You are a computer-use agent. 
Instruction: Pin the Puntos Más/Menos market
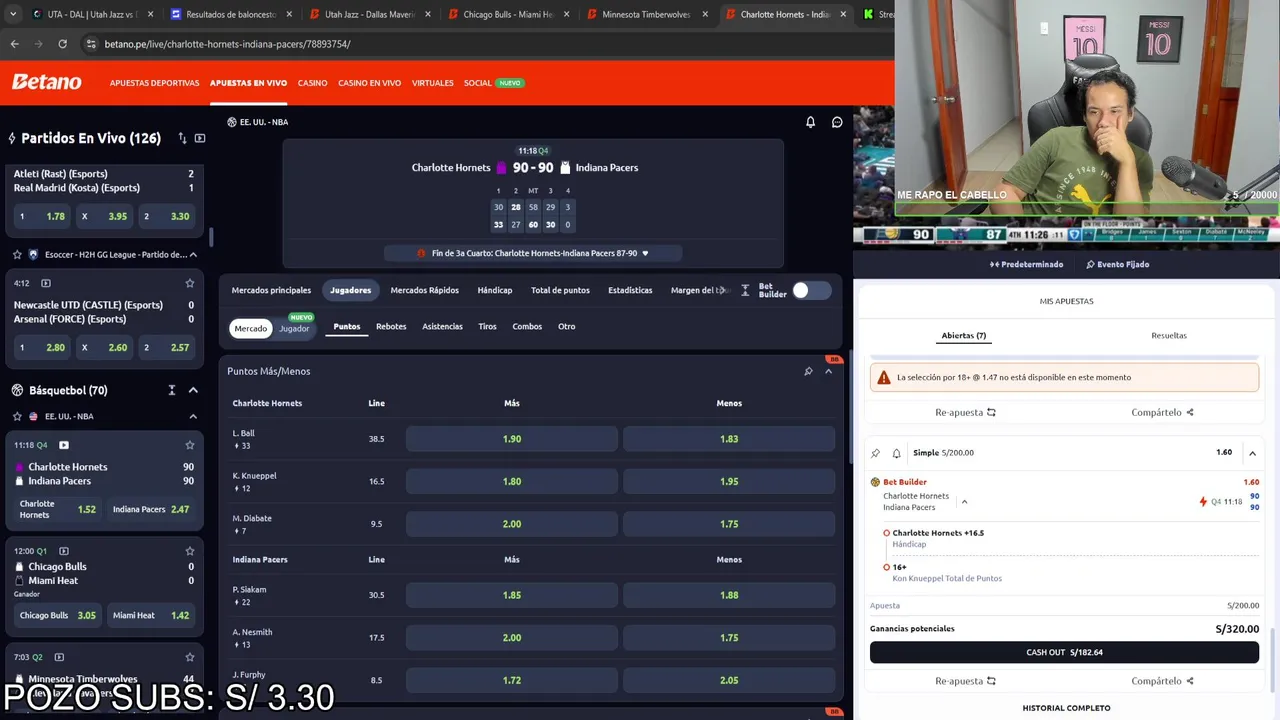(808, 371)
